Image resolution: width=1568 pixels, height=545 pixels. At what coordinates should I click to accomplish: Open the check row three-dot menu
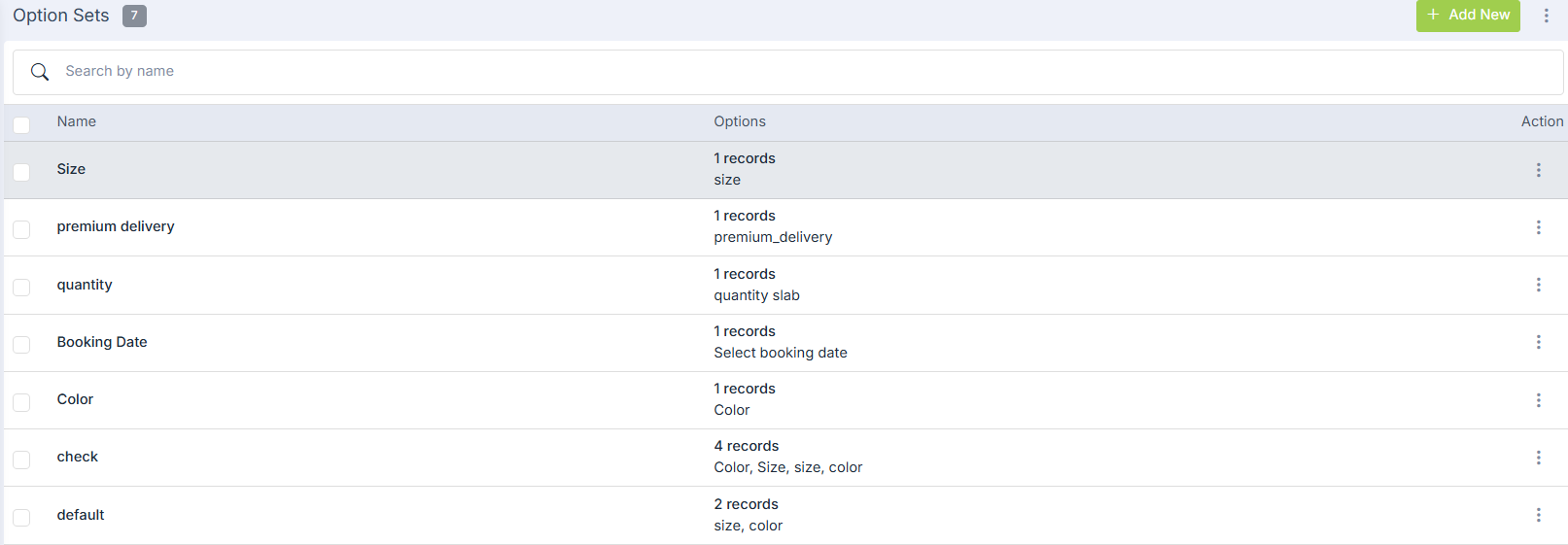coord(1538,458)
